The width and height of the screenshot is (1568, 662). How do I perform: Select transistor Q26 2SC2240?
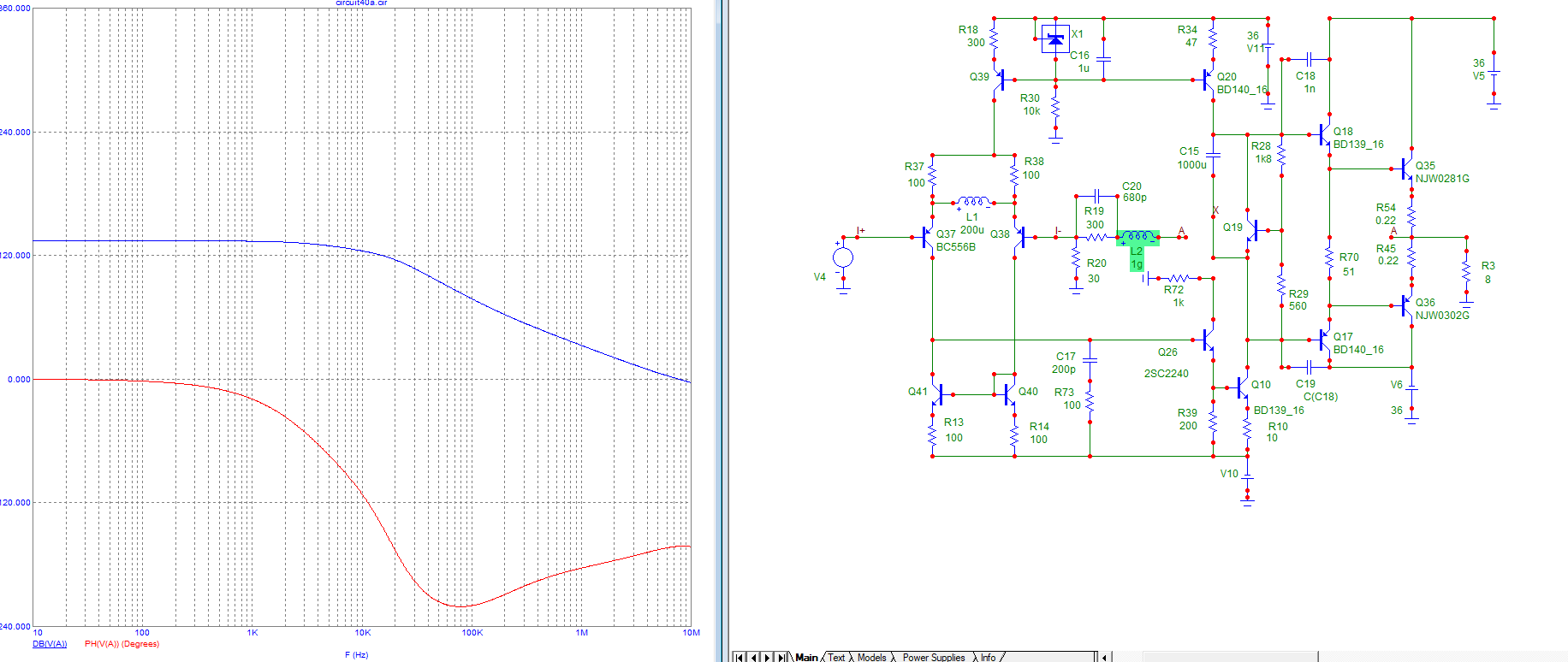1207,340
